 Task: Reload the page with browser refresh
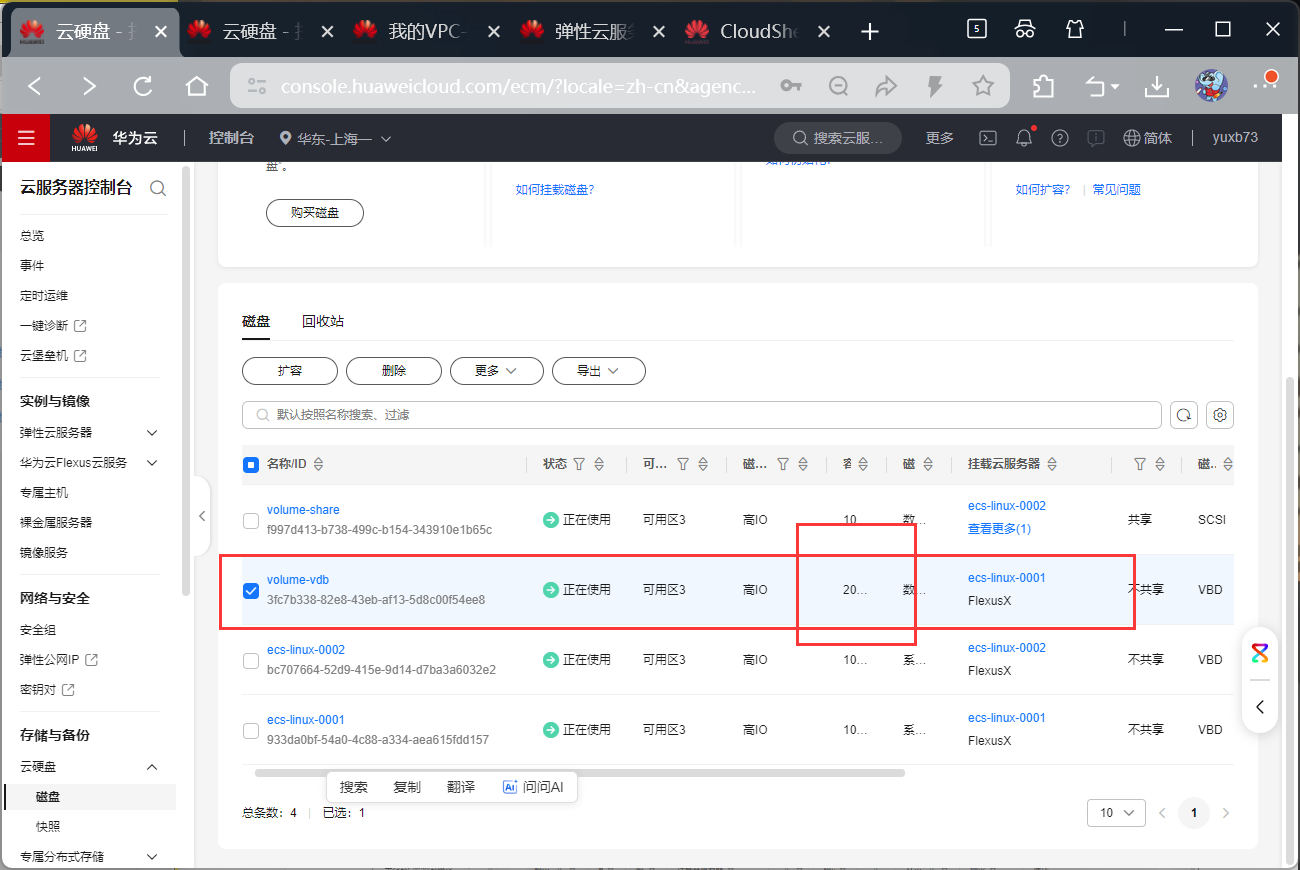(143, 87)
